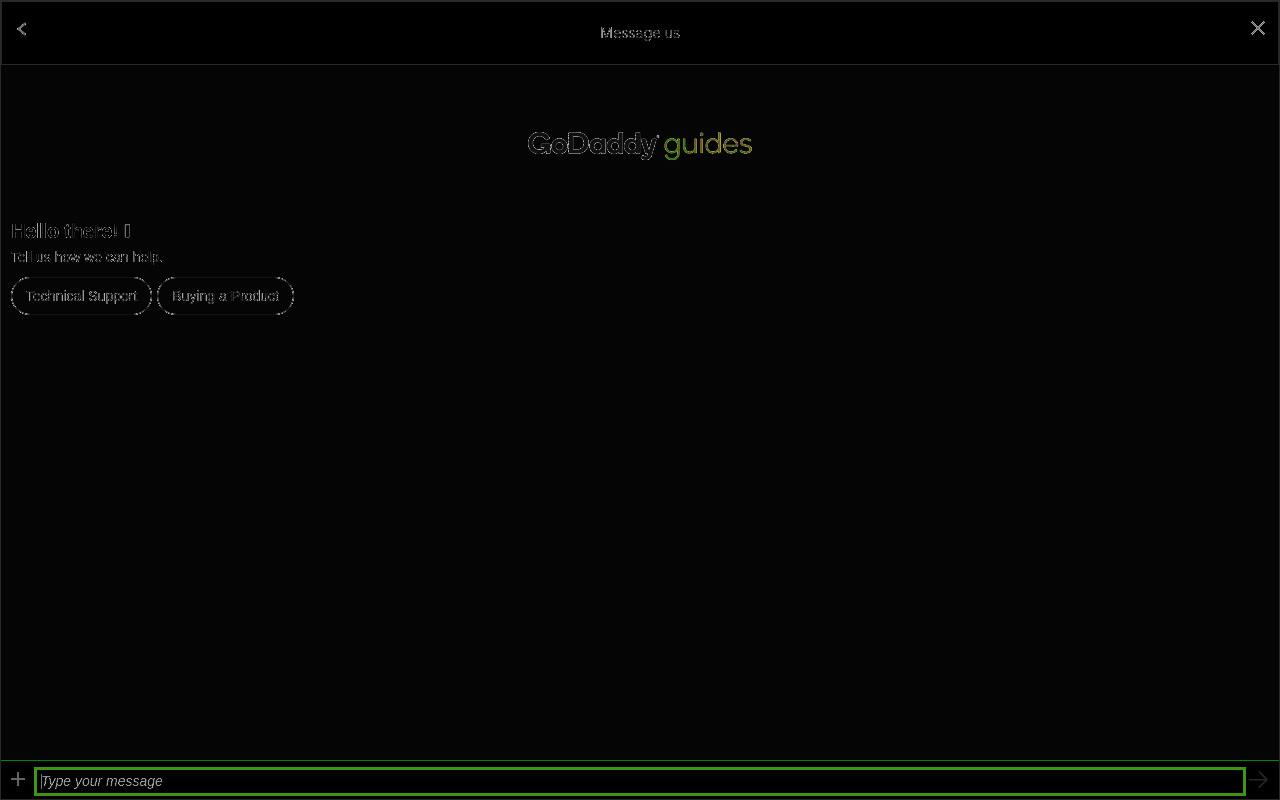The height and width of the screenshot is (800, 1280).
Task: Close the Message us chat window
Action: click(1258, 29)
